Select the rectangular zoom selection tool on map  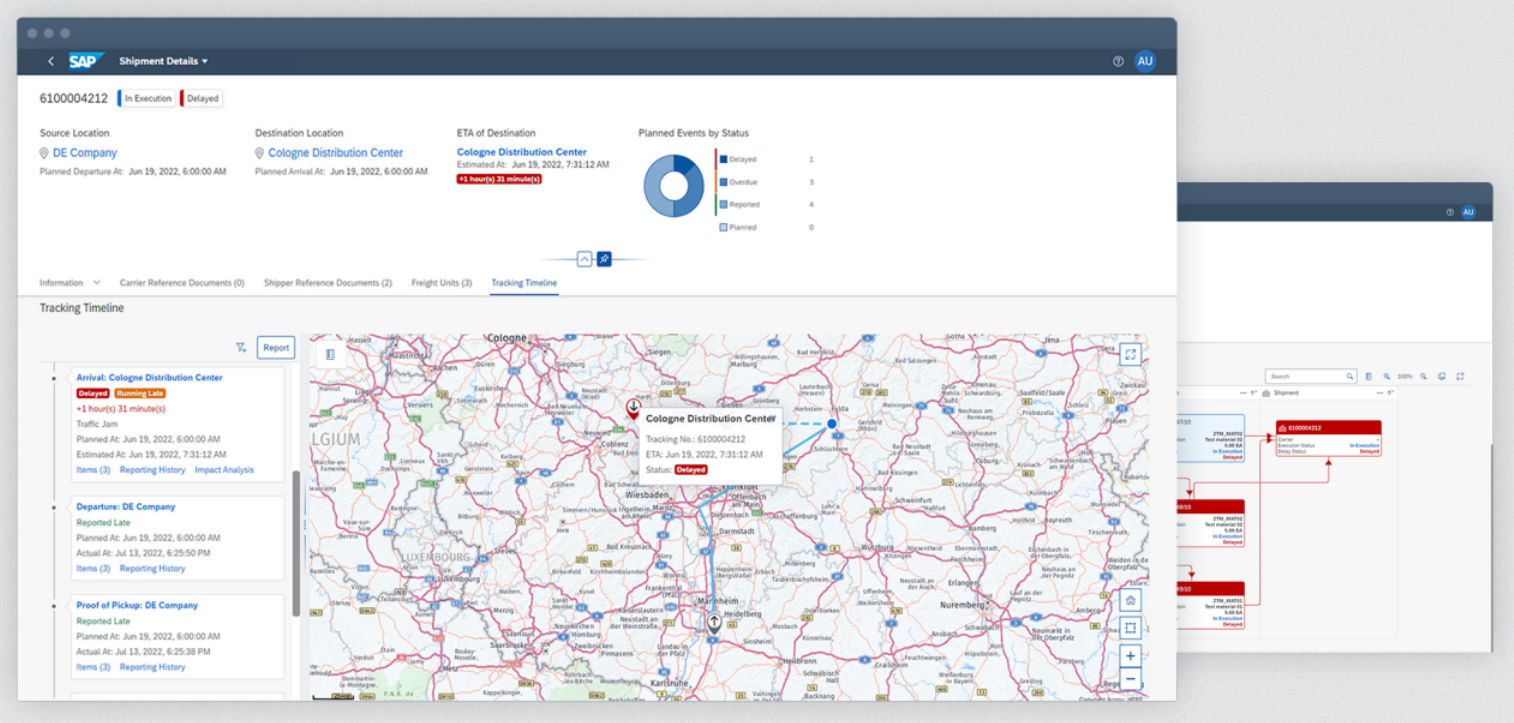(x=1129, y=627)
